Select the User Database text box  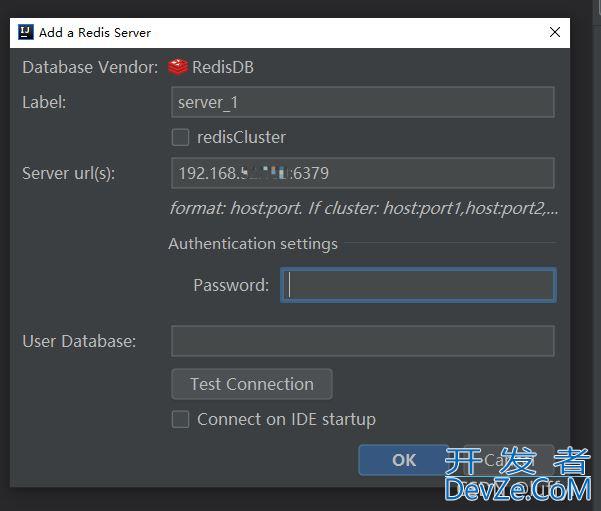coord(363,341)
